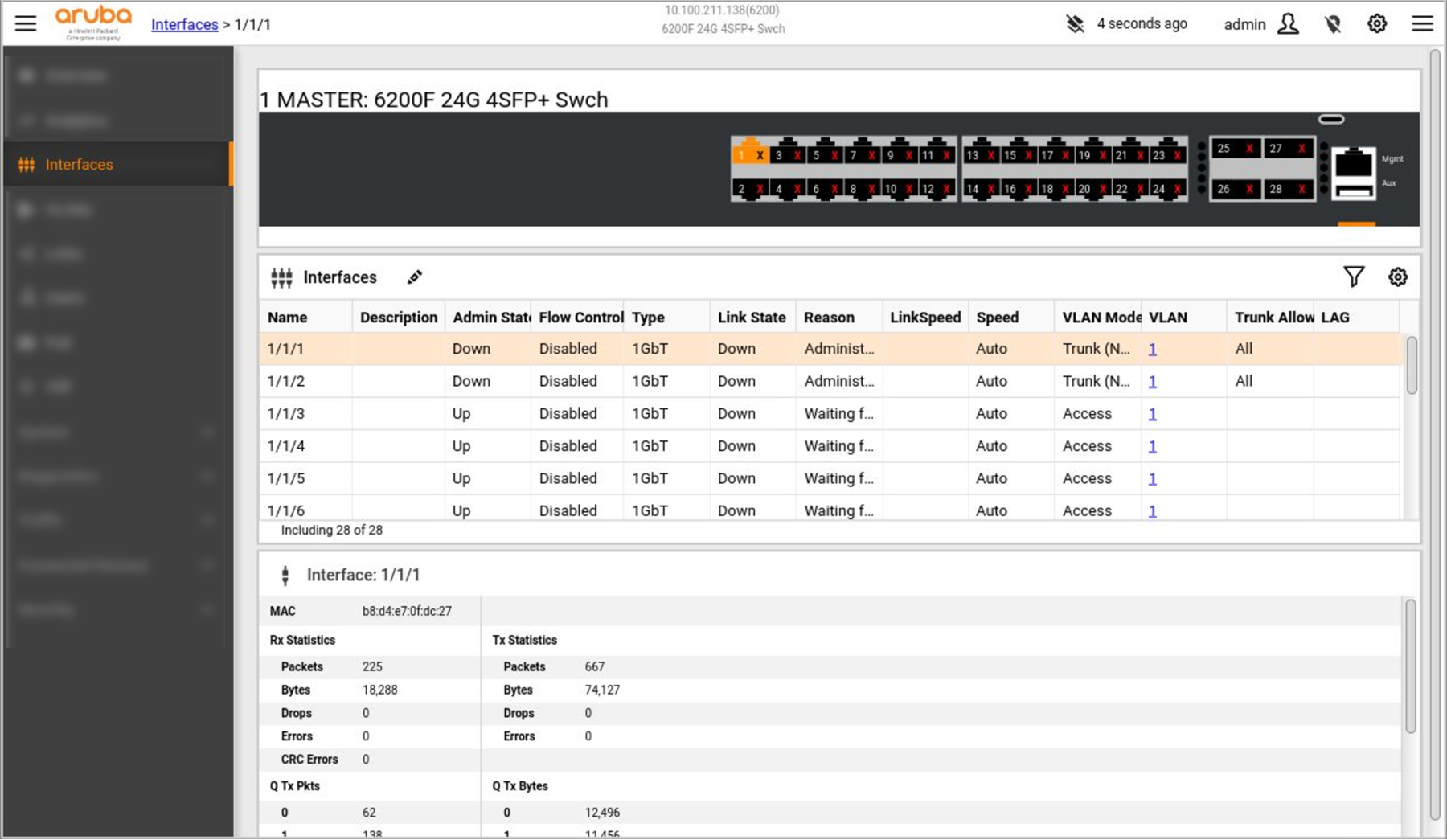Select port 1 on the switch faceplate
This screenshot has width=1447, height=840.
tap(749, 152)
